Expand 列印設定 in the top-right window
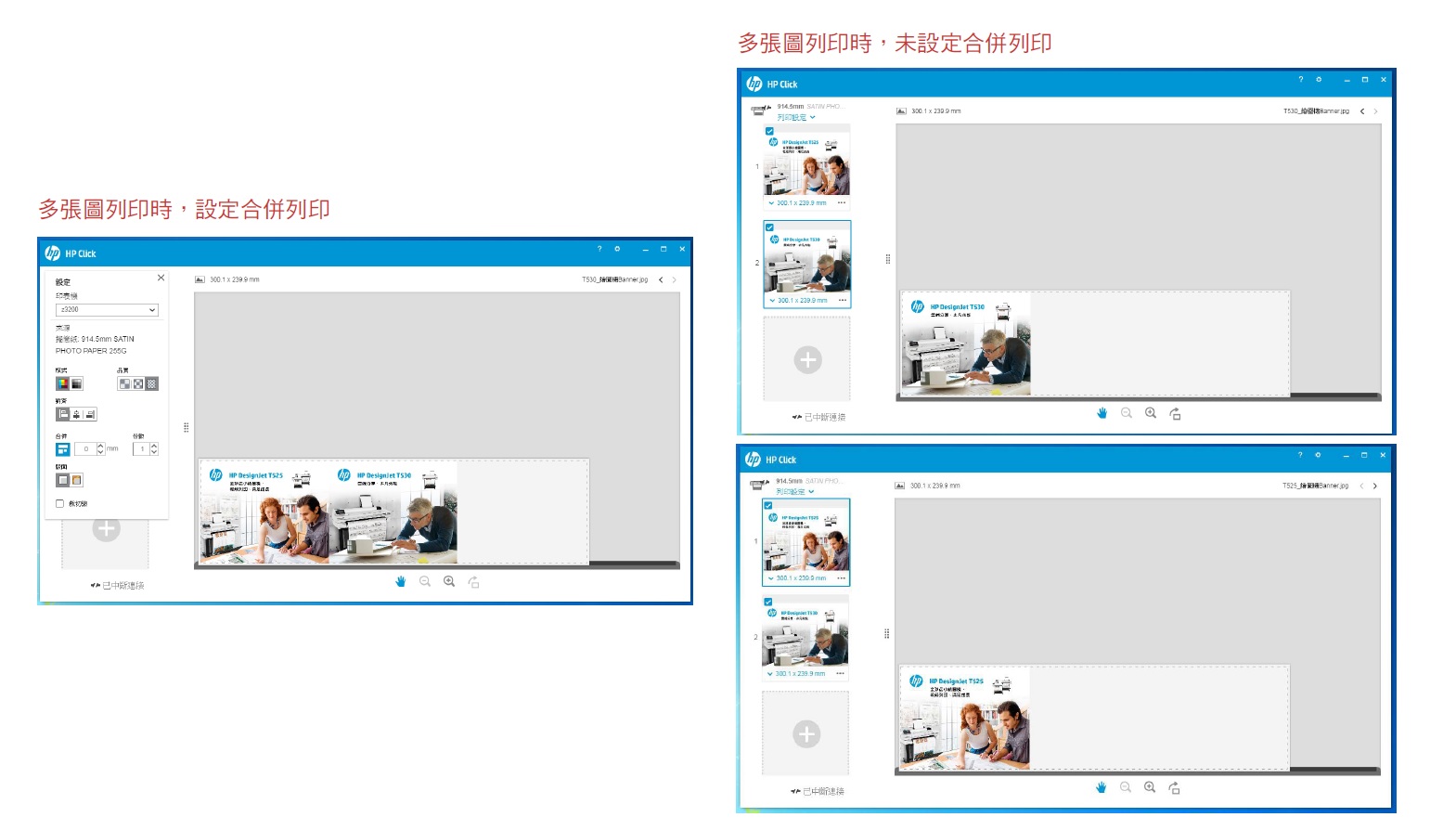Image resolution: width=1456 pixels, height=830 pixels. pyautogui.click(x=796, y=118)
